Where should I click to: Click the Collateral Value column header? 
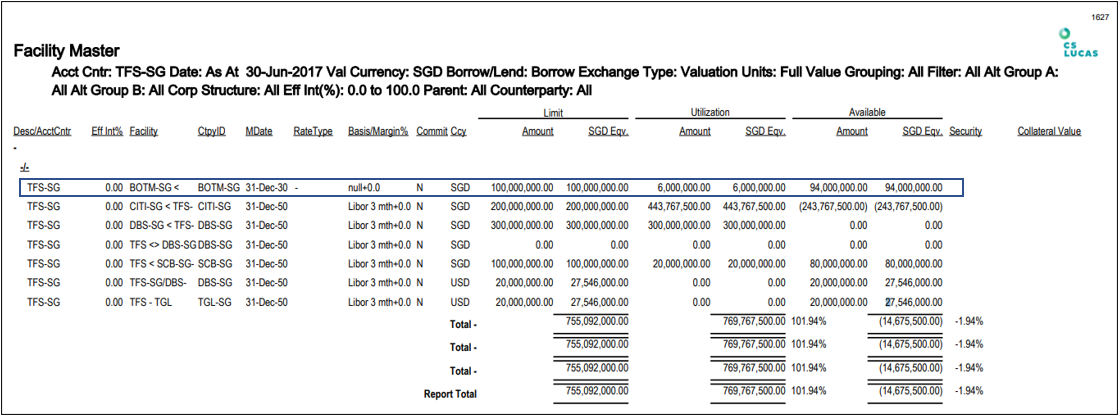(1049, 131)
